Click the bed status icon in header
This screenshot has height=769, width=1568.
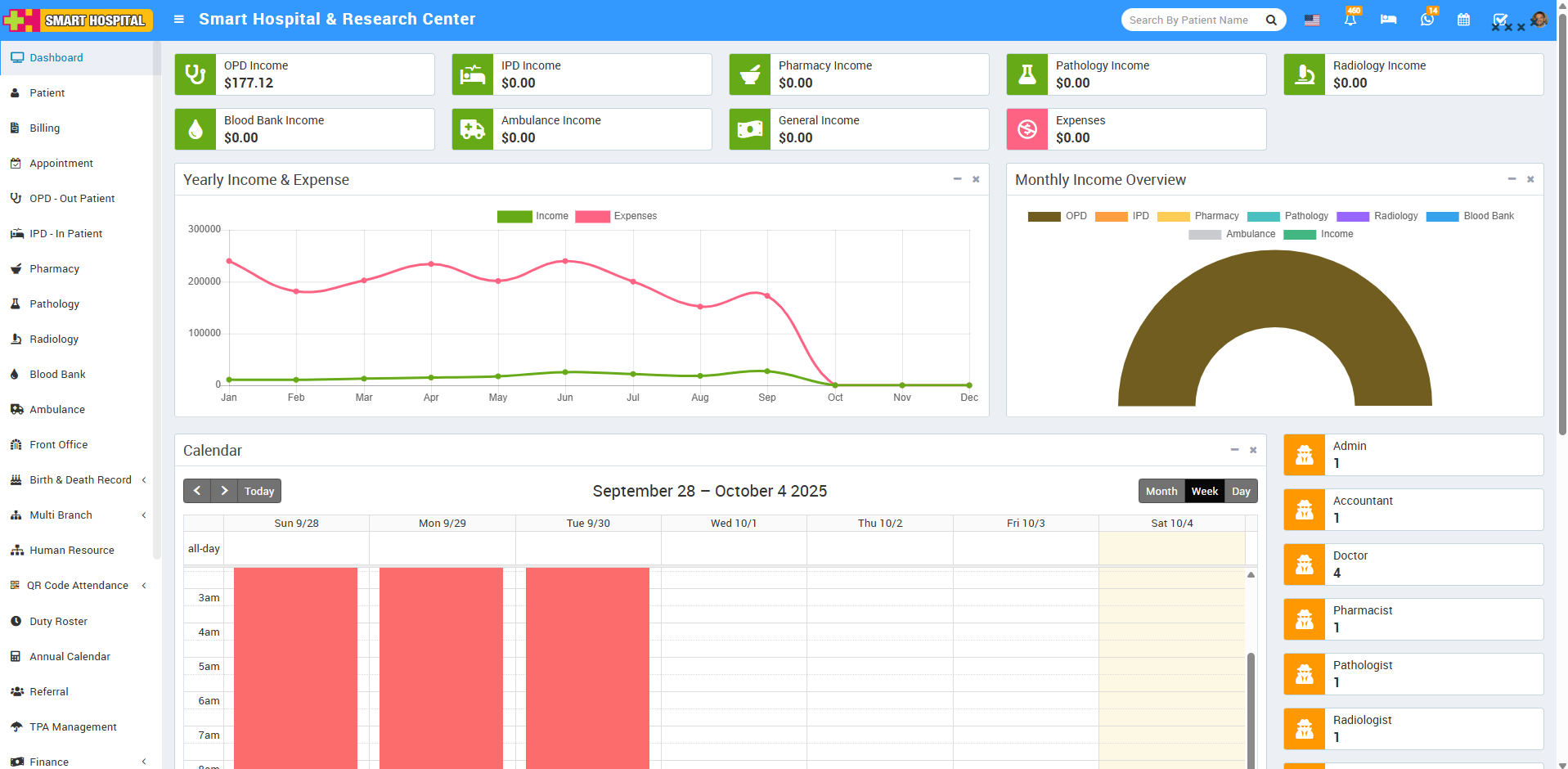[1388, 20]
